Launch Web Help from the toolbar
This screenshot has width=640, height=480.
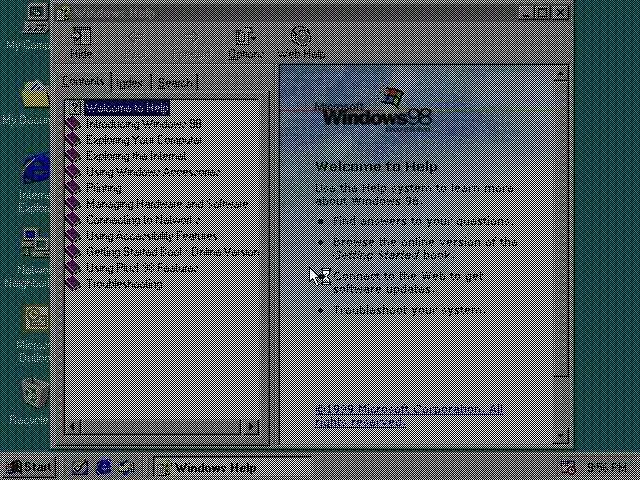click(x=301, y=42)
